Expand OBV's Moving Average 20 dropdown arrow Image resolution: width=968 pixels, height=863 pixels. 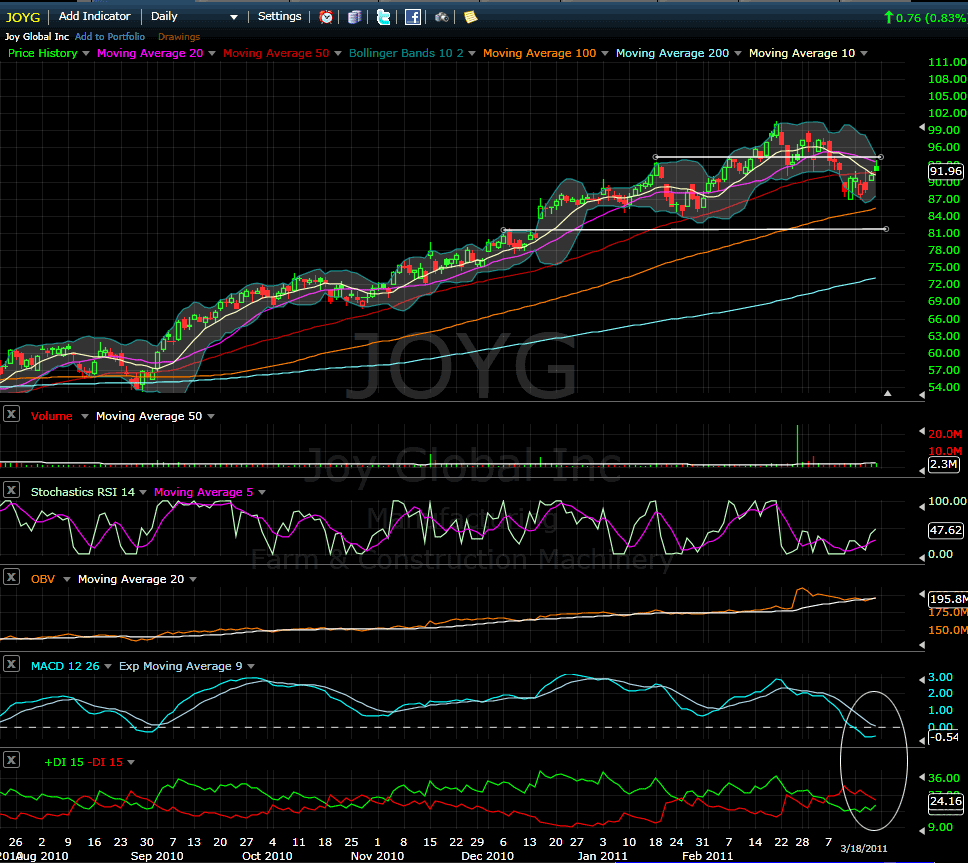coord(193,580)
